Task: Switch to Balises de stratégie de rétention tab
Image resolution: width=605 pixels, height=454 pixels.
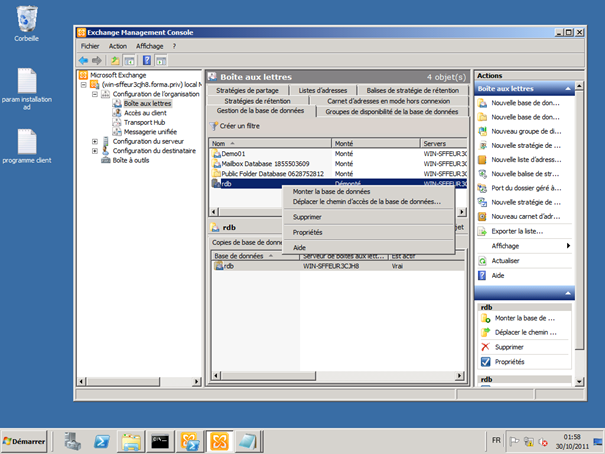Action: coord(412,90)
